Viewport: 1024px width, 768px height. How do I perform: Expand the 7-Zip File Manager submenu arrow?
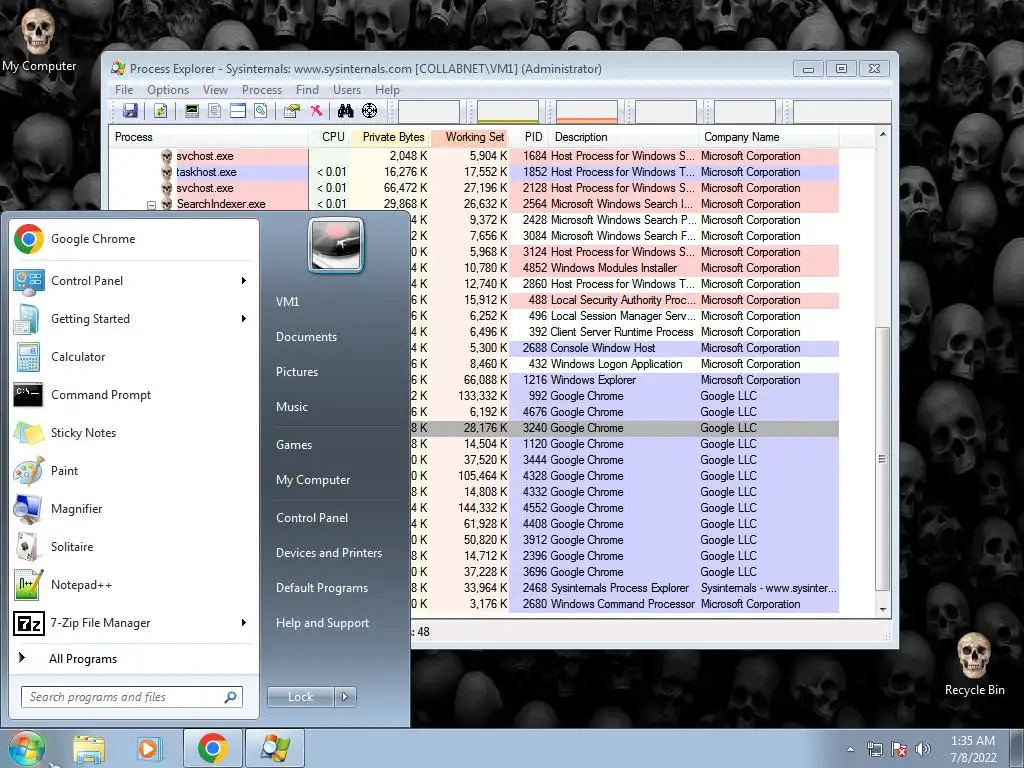(244, 623)
